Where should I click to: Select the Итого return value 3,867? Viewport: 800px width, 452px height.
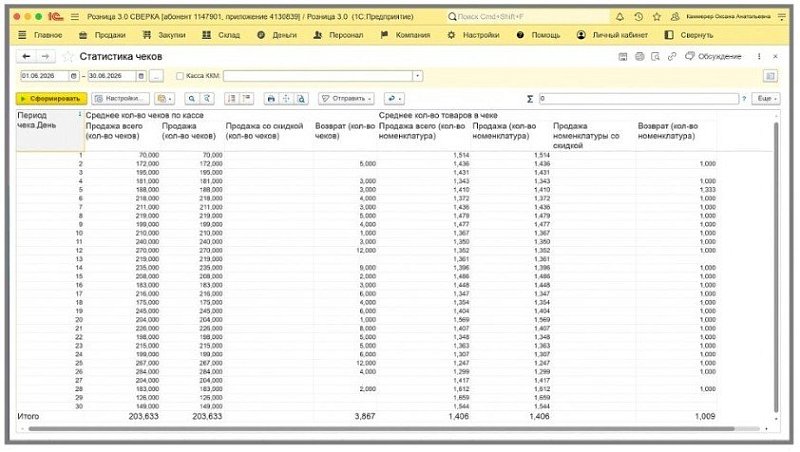point(365,417)
